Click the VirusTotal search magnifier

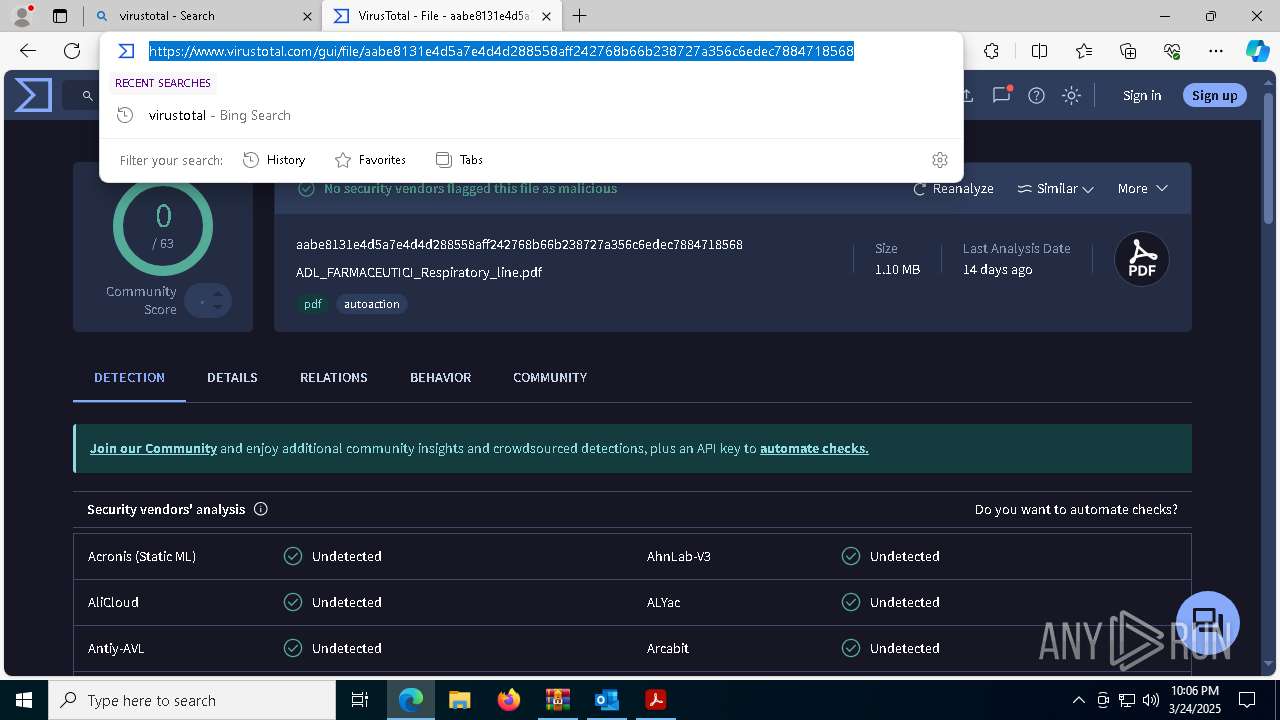(x=87, y=96)
